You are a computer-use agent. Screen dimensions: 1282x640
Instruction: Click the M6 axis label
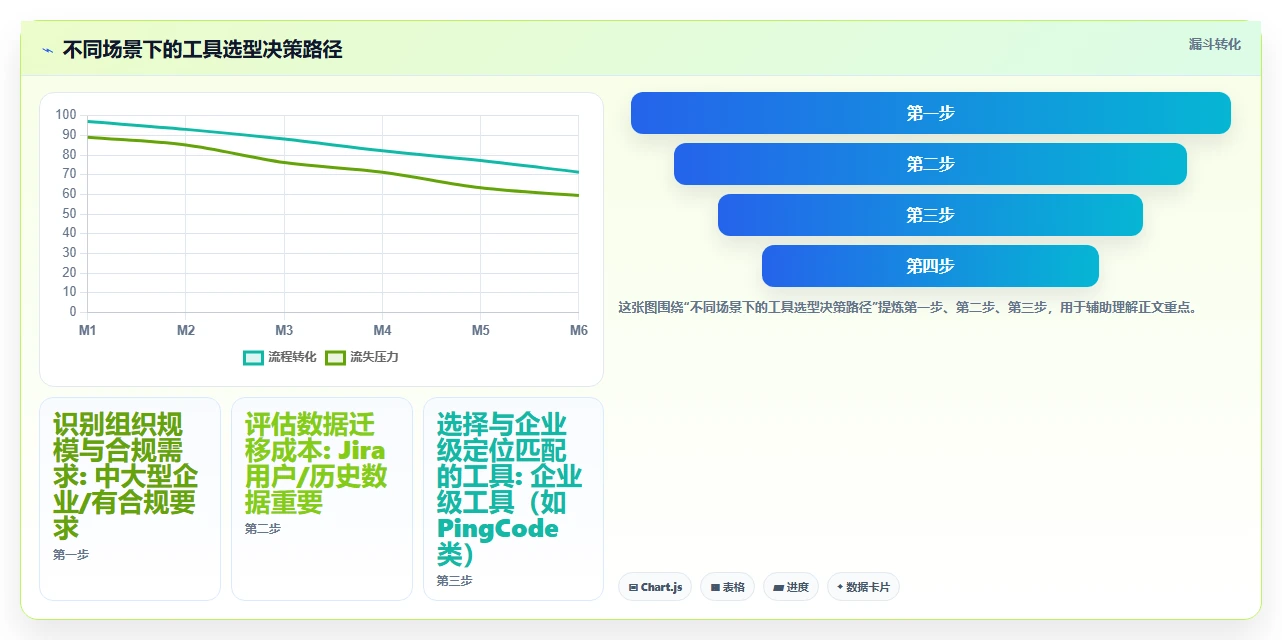coord(578,330)
